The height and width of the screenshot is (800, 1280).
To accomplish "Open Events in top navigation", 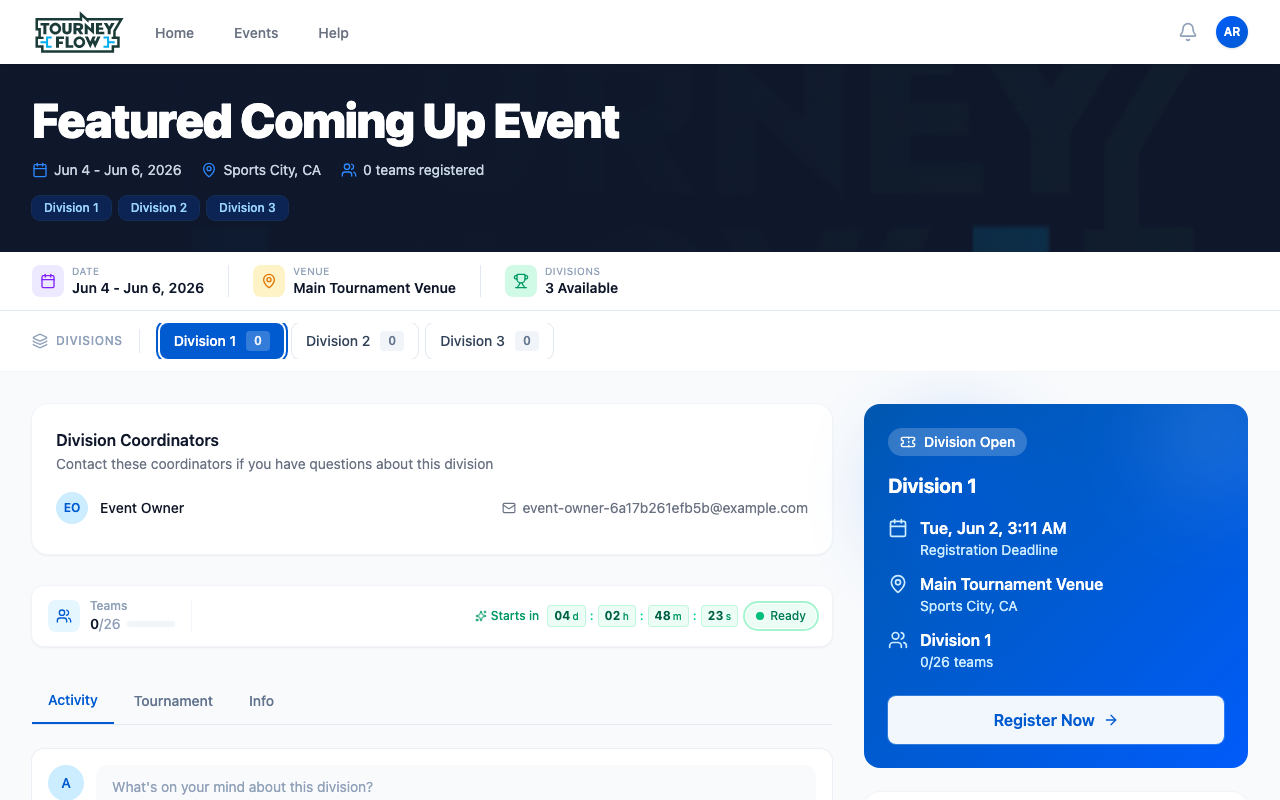I will click(256, 33).
